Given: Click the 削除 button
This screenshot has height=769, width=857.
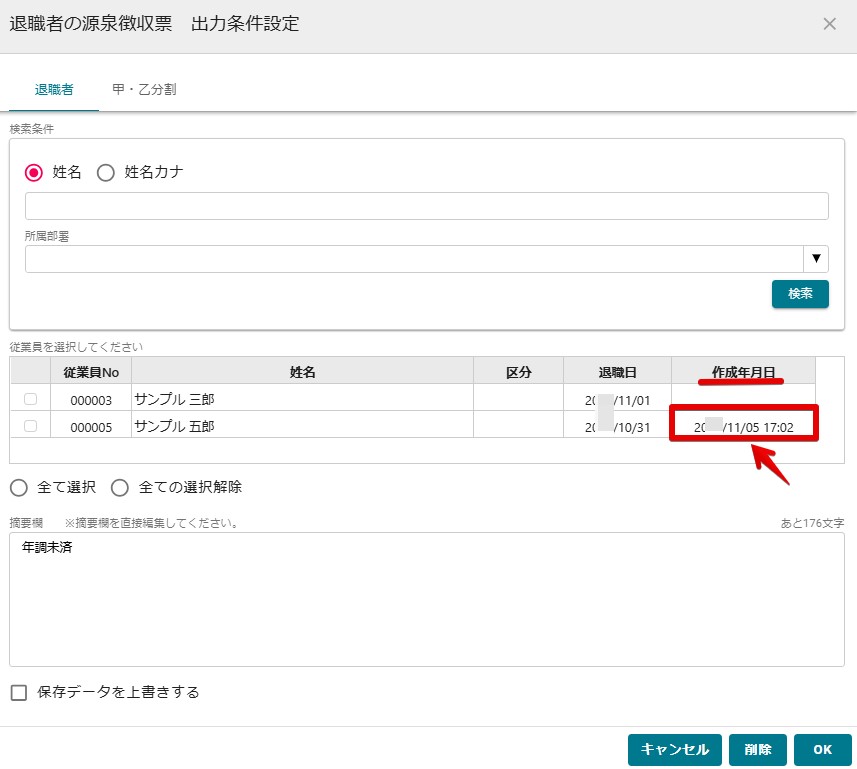Looking at the screenshot, I should tap(757, 750).
